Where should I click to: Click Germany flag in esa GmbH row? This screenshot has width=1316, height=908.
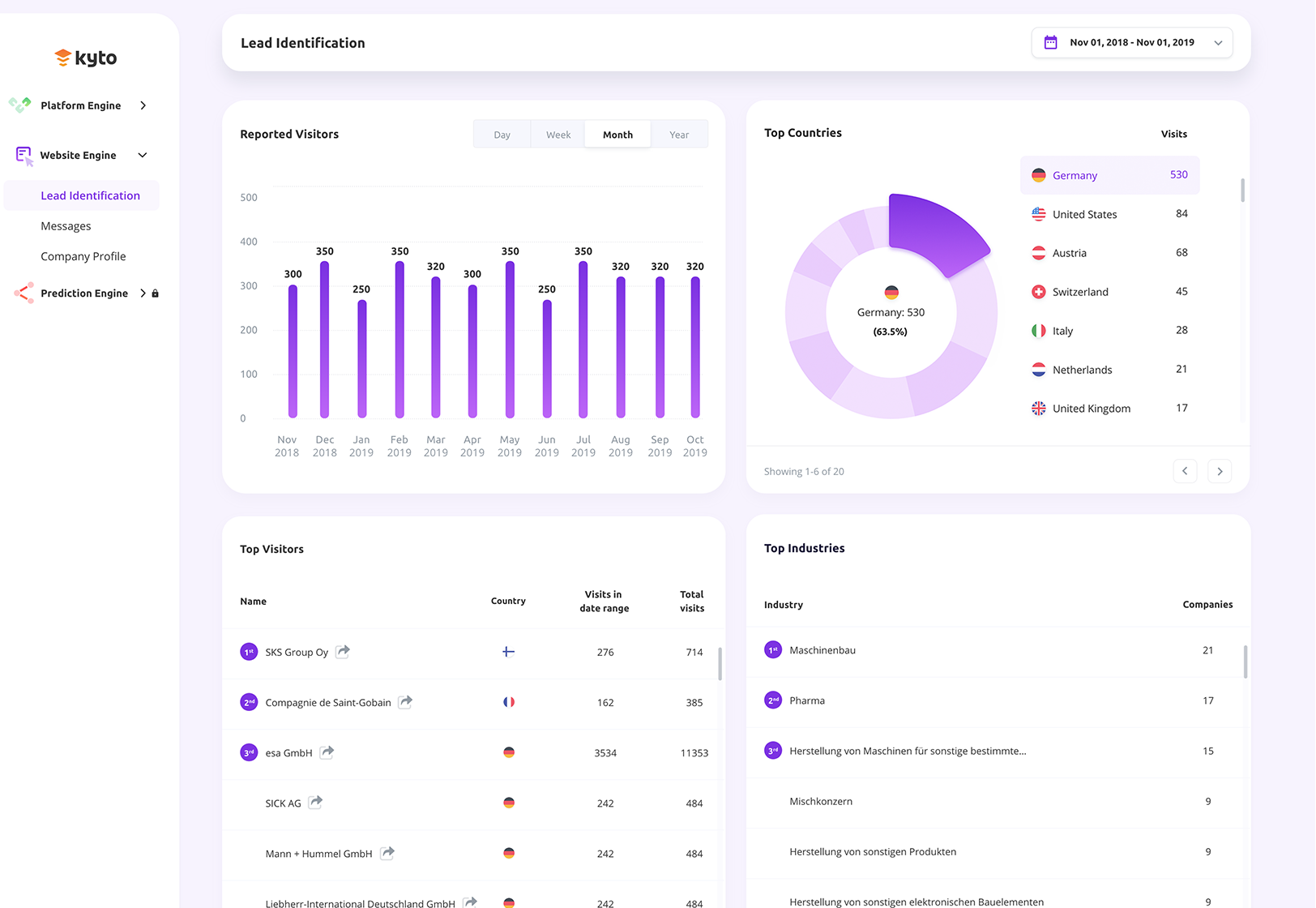(x=509, y=752)
